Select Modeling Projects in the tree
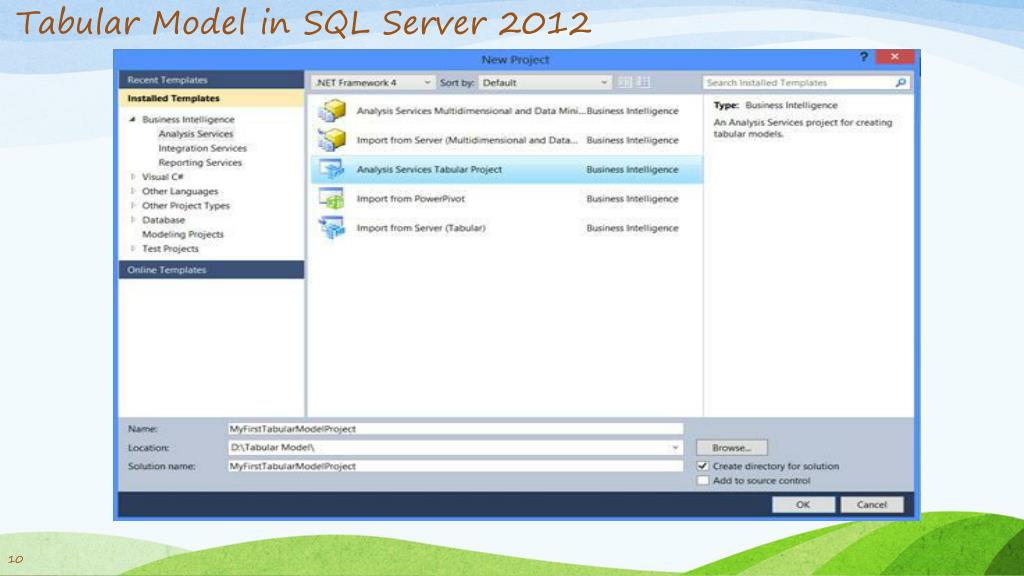1024x576 pixels. click(183, 234)
